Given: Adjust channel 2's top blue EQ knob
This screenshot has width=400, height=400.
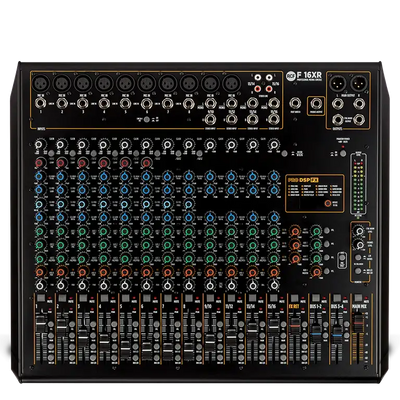Looking at the screenshot, I should click(x=60, y=176).
